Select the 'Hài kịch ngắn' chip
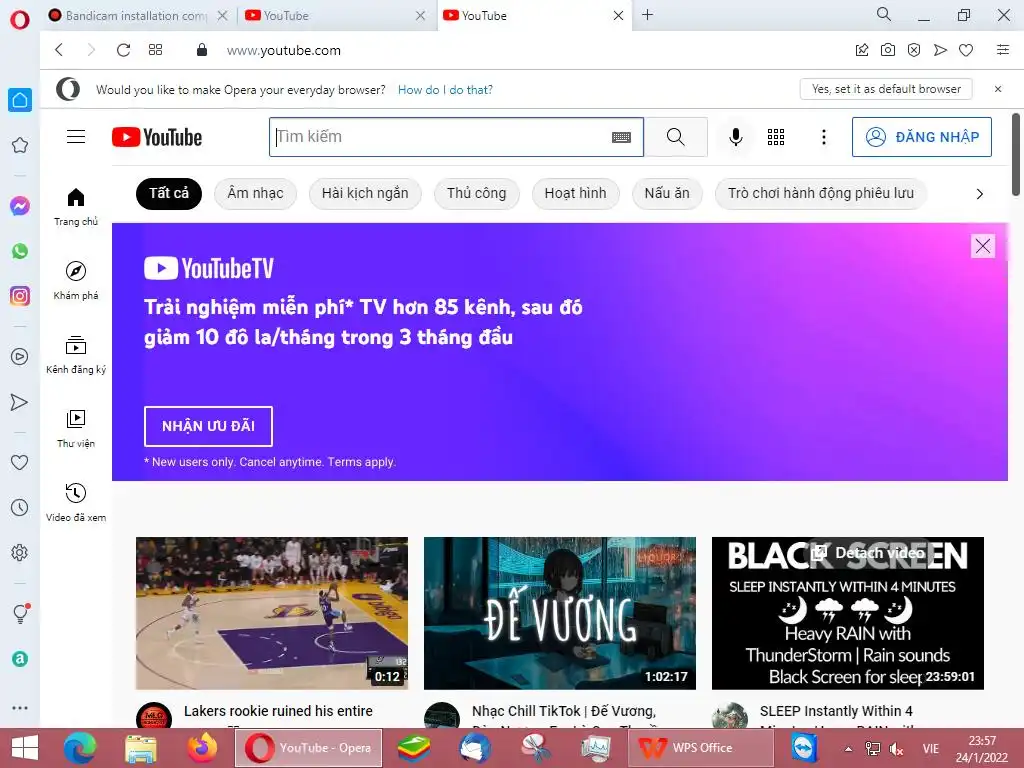Image resolution: width=1024 pixels, height=768 pixels. click(x=365, y=194)
